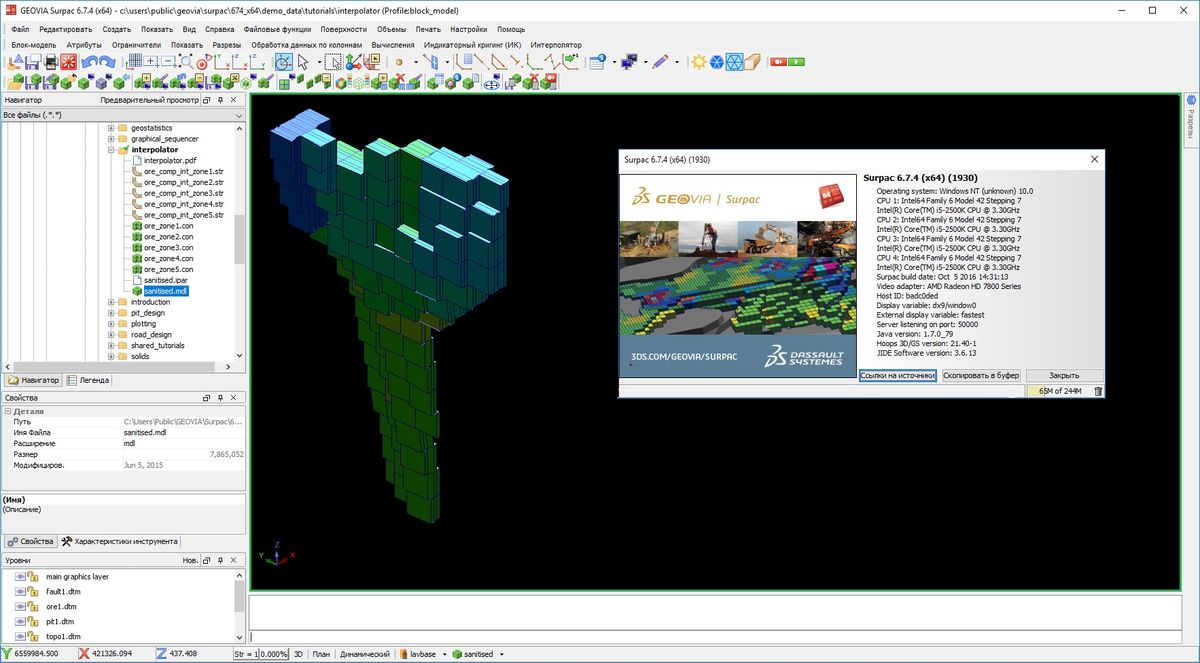Click the Скопировать в буфер button

tap(981, 375)
